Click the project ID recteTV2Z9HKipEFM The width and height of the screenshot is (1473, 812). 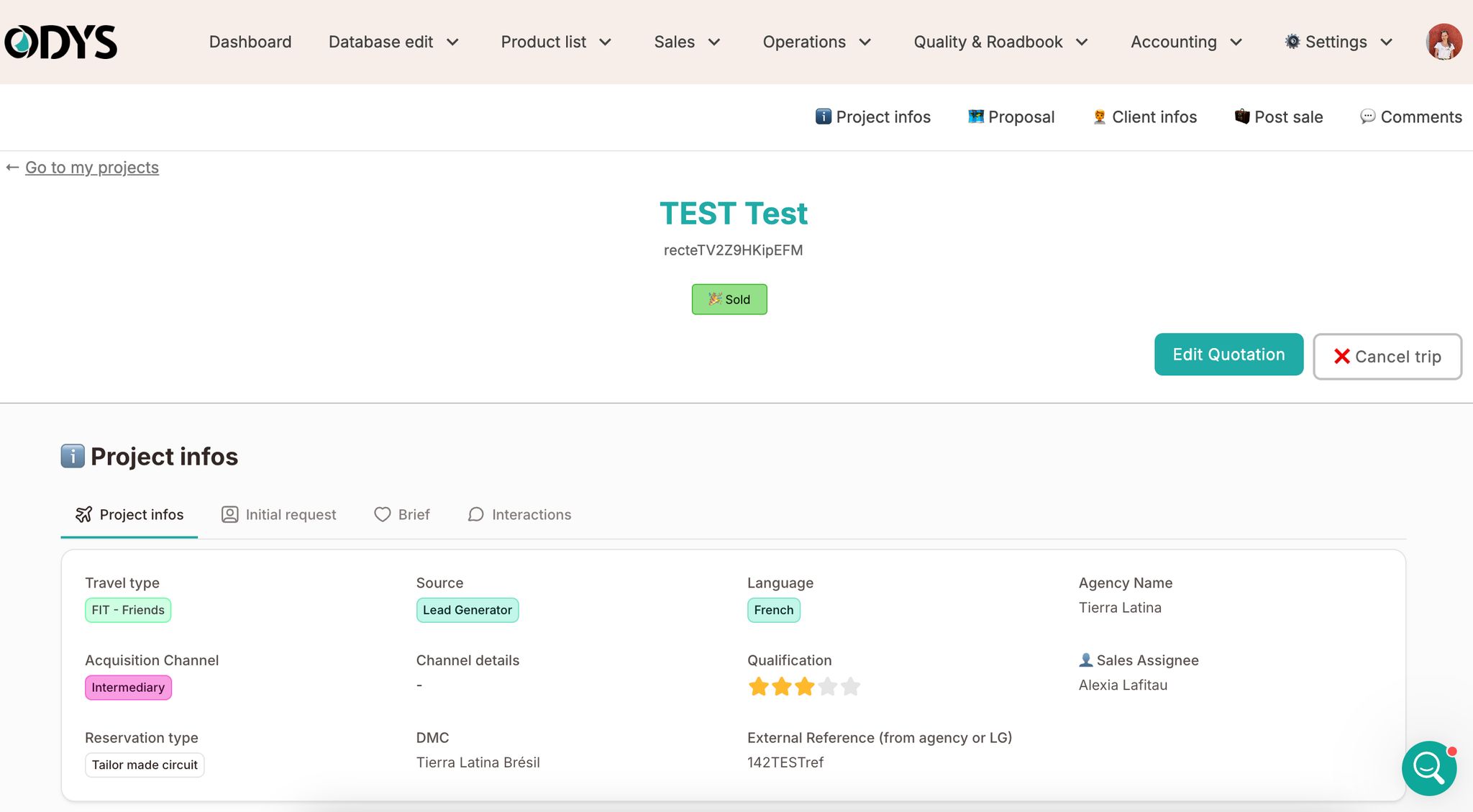733,250
